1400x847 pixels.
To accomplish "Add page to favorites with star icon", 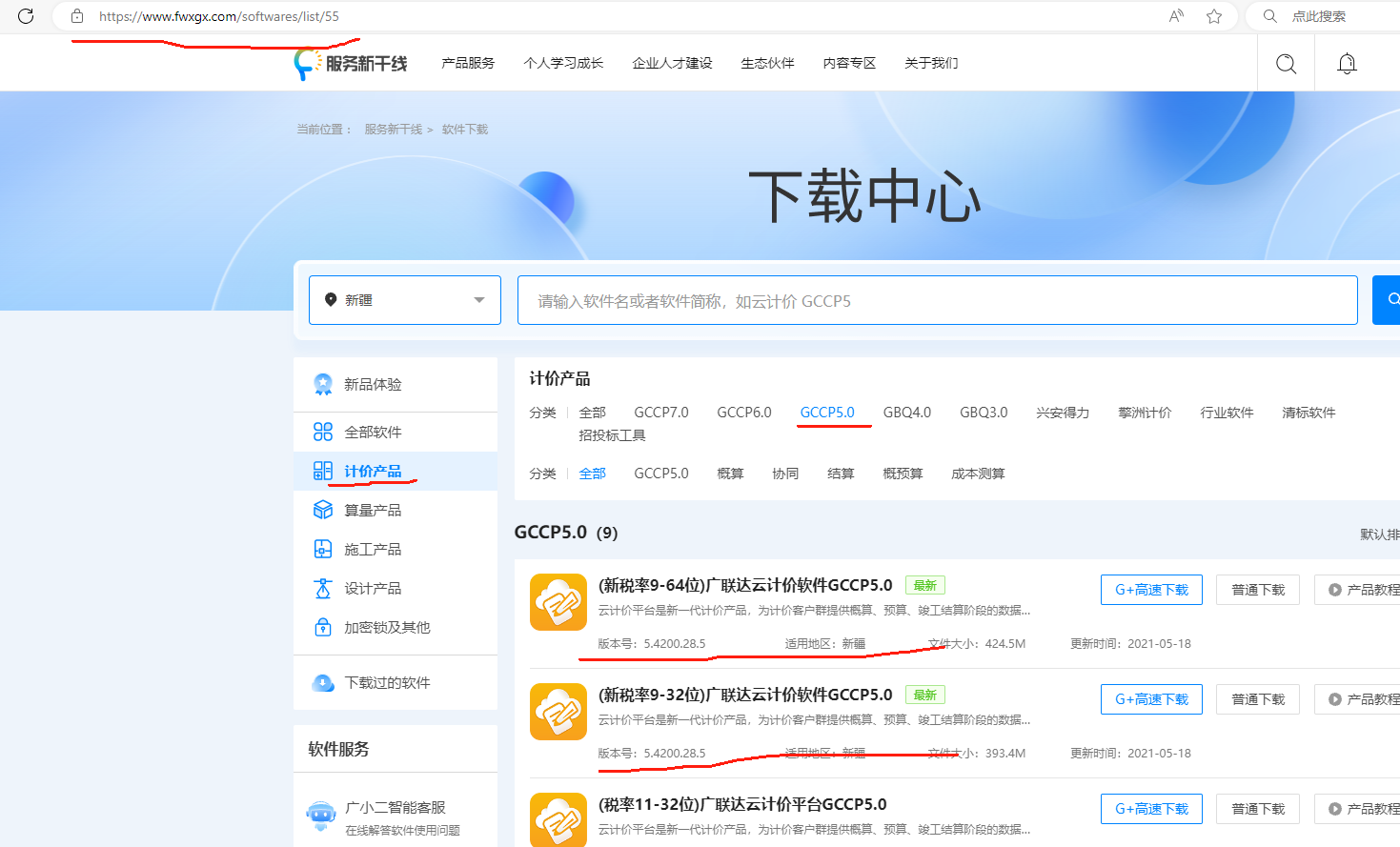I will [1214, 16].
